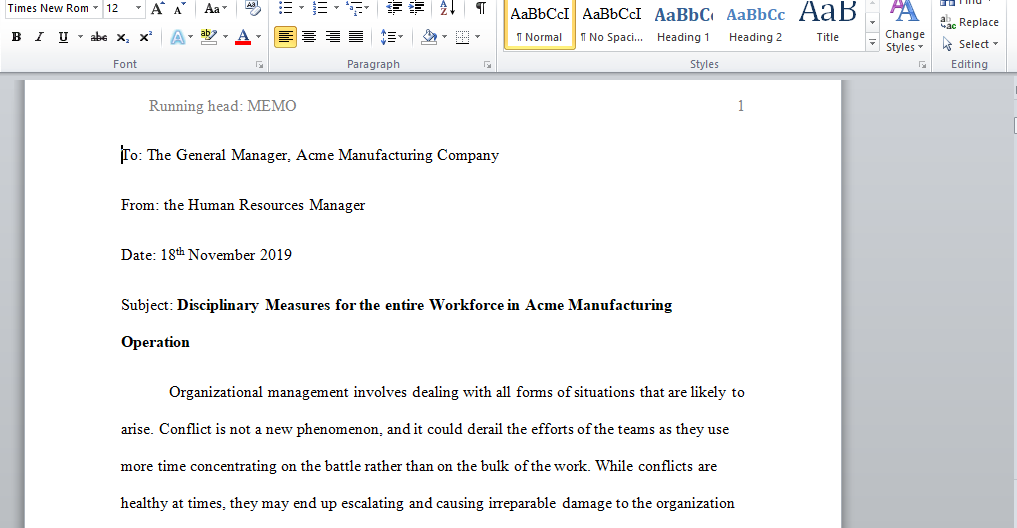Click the Sort A-Z icon
The image size is (1017, 528).
(447, 8)
